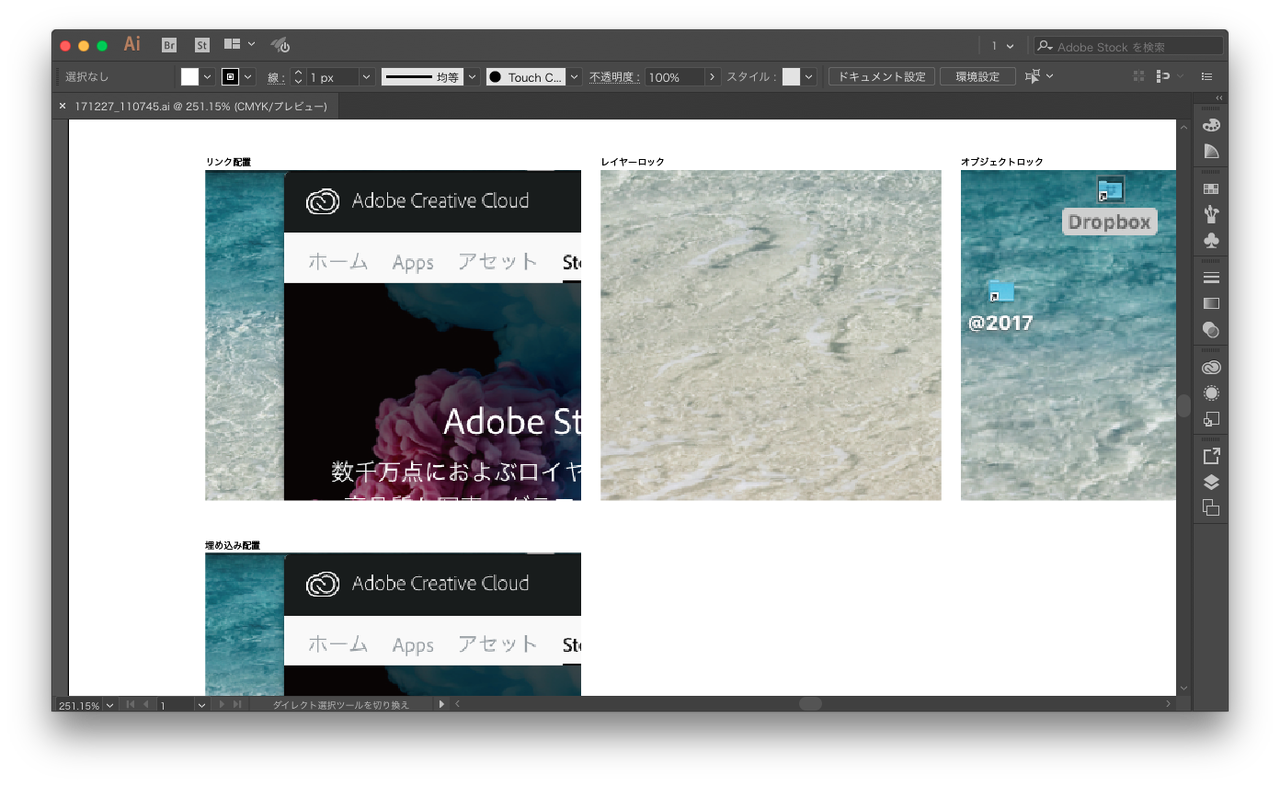Image resolution: width=1280 pixels, height=785 pixels.
Task: Focus the Adobe Stock search field
Action: click(1128, 46)
